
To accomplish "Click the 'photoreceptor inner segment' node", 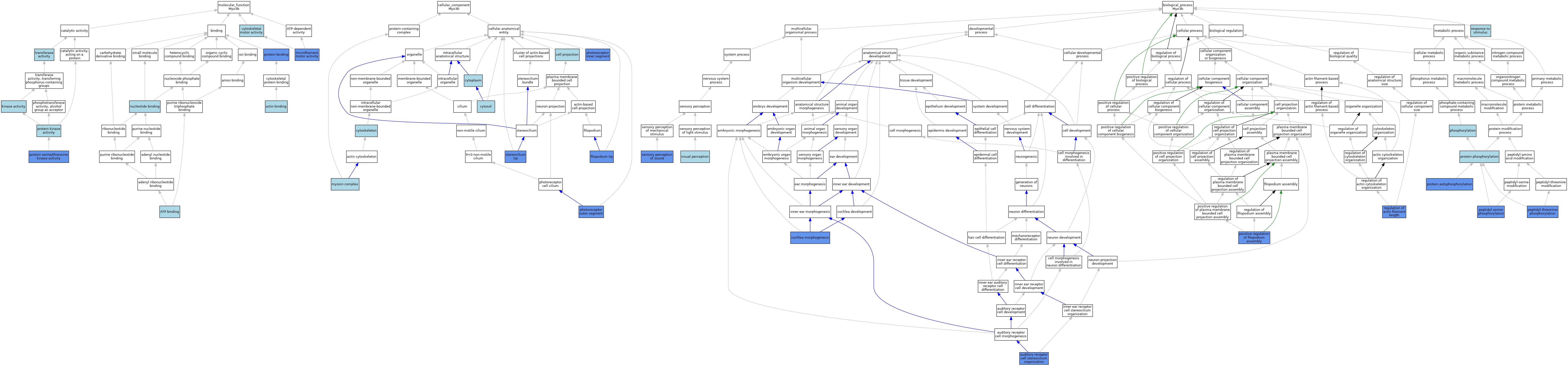I will point(598,55).
